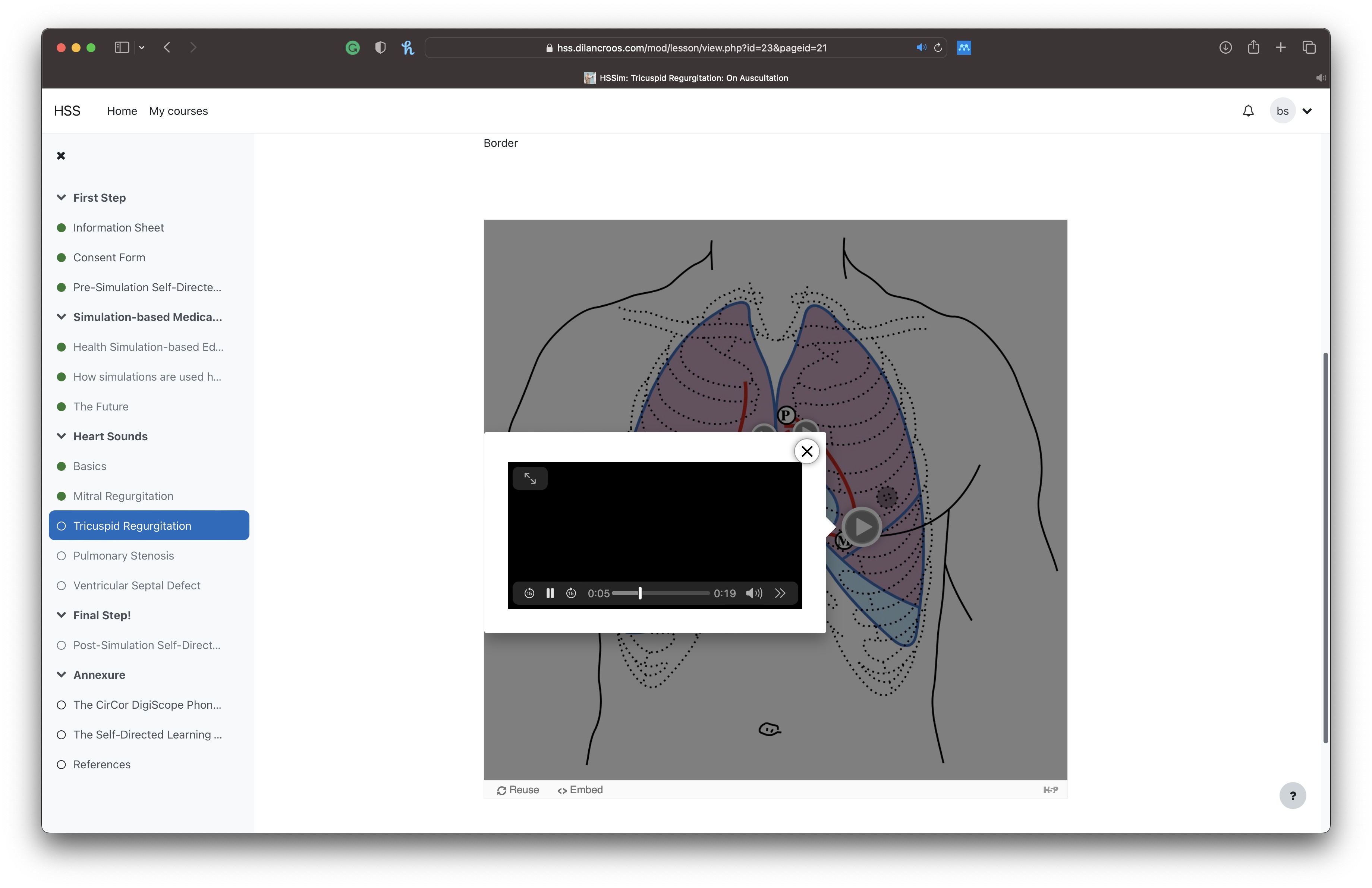Expand the audio player to fullscreen

(x=530, y=478)
